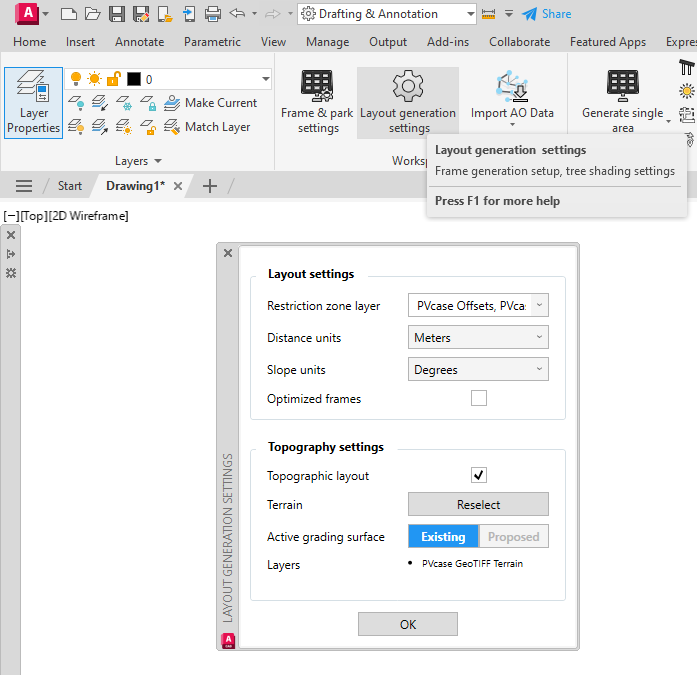Open the Slope units dropdown

pyautogui.click(x=478, y=370)
